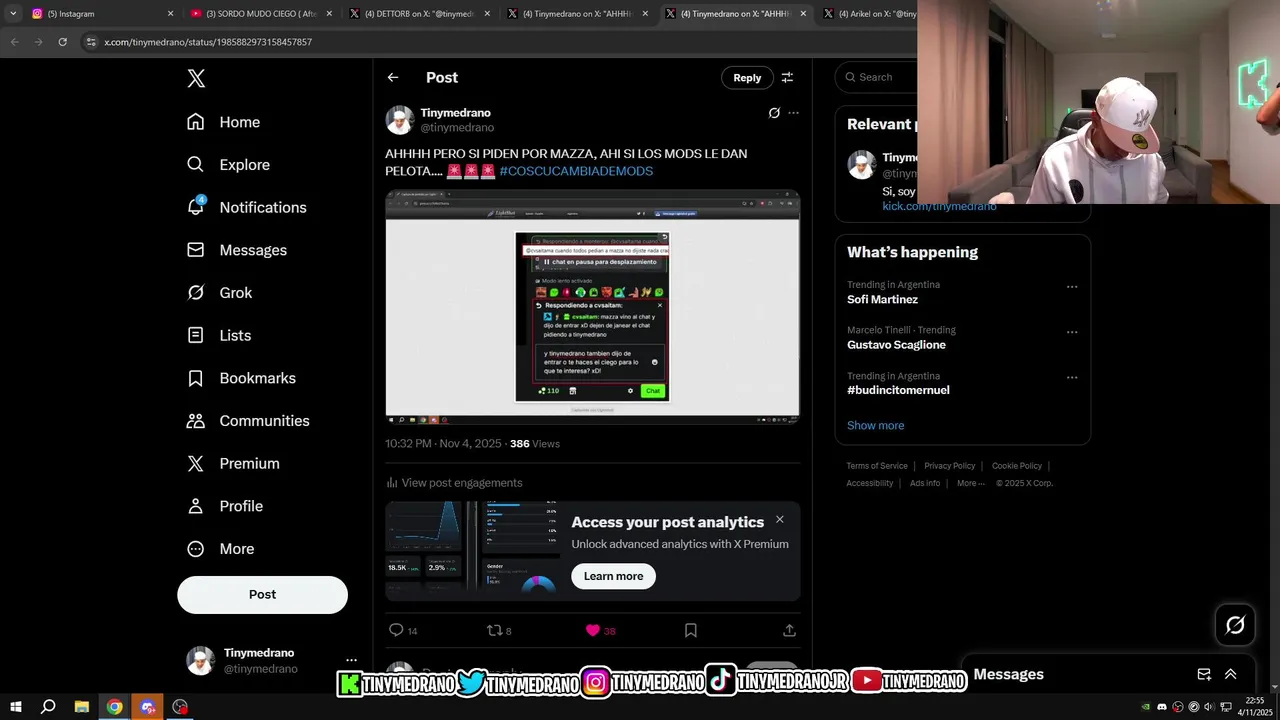Click the Reply button at top
This screenshot has height=720, width=1280.
tap(747, 77)
